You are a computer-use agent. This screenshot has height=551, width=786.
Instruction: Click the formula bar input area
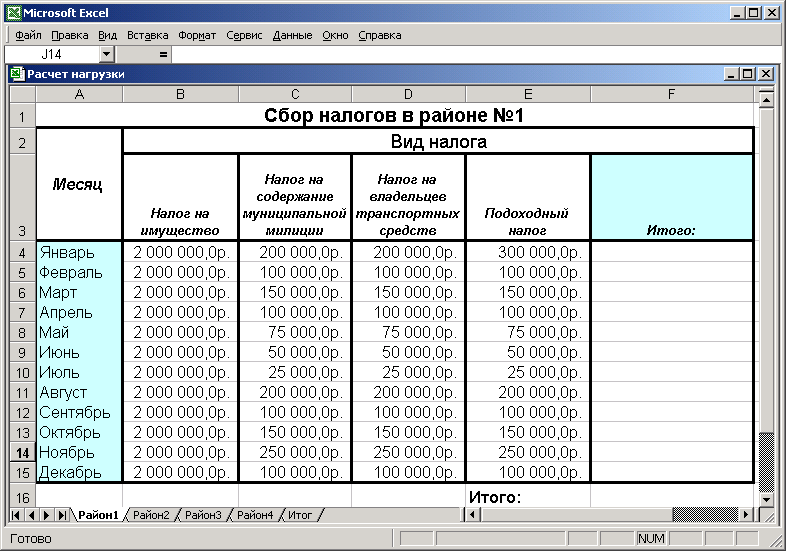(x=476, y=54)
